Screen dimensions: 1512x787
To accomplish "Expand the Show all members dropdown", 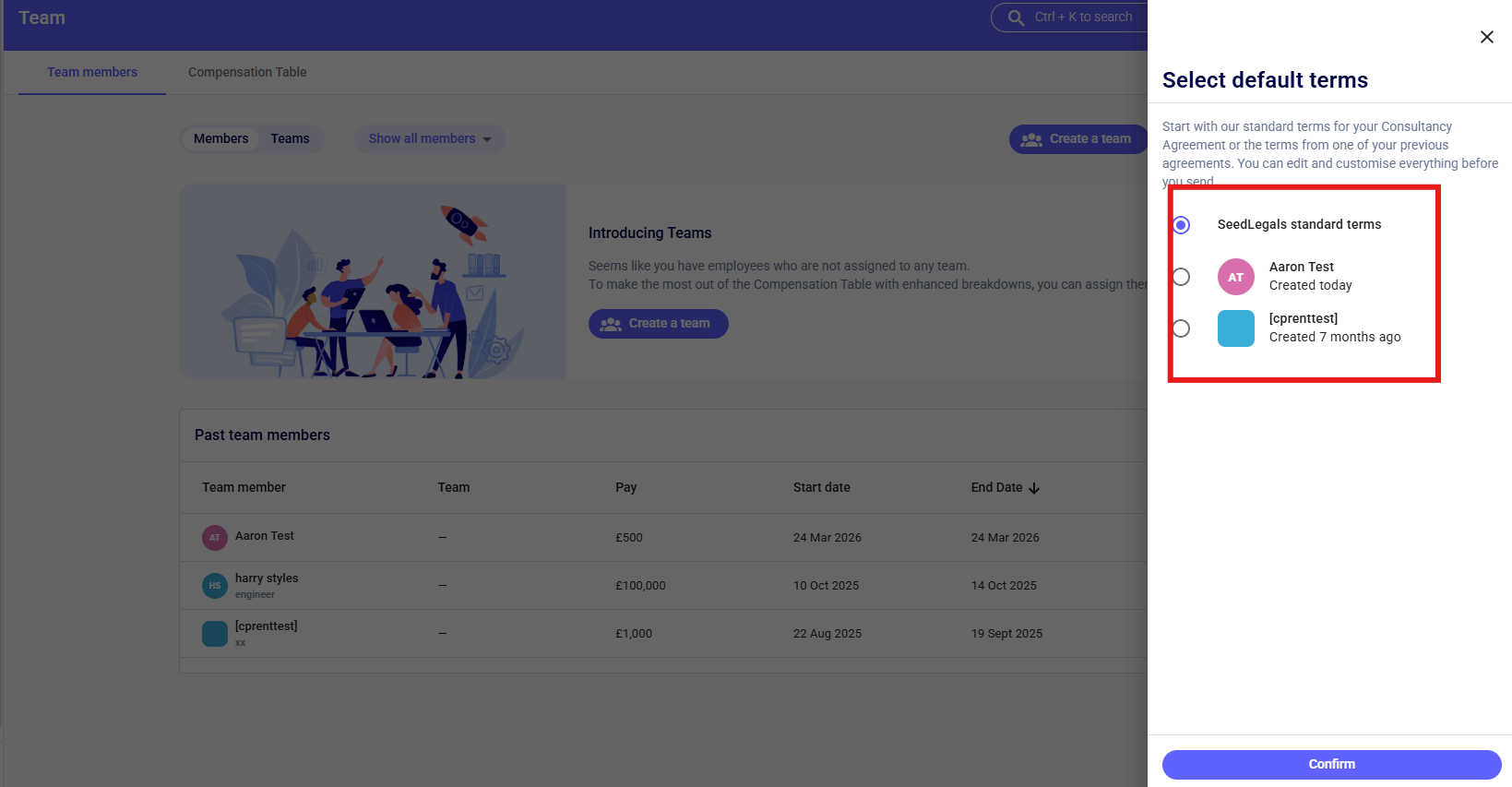I will 430,138.
